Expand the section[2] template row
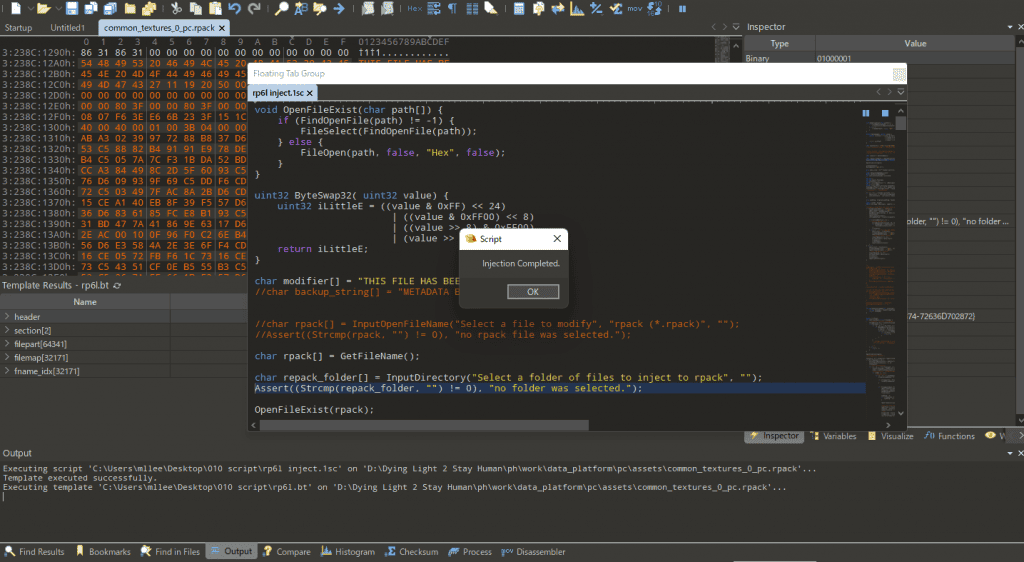 click(7, 330)
